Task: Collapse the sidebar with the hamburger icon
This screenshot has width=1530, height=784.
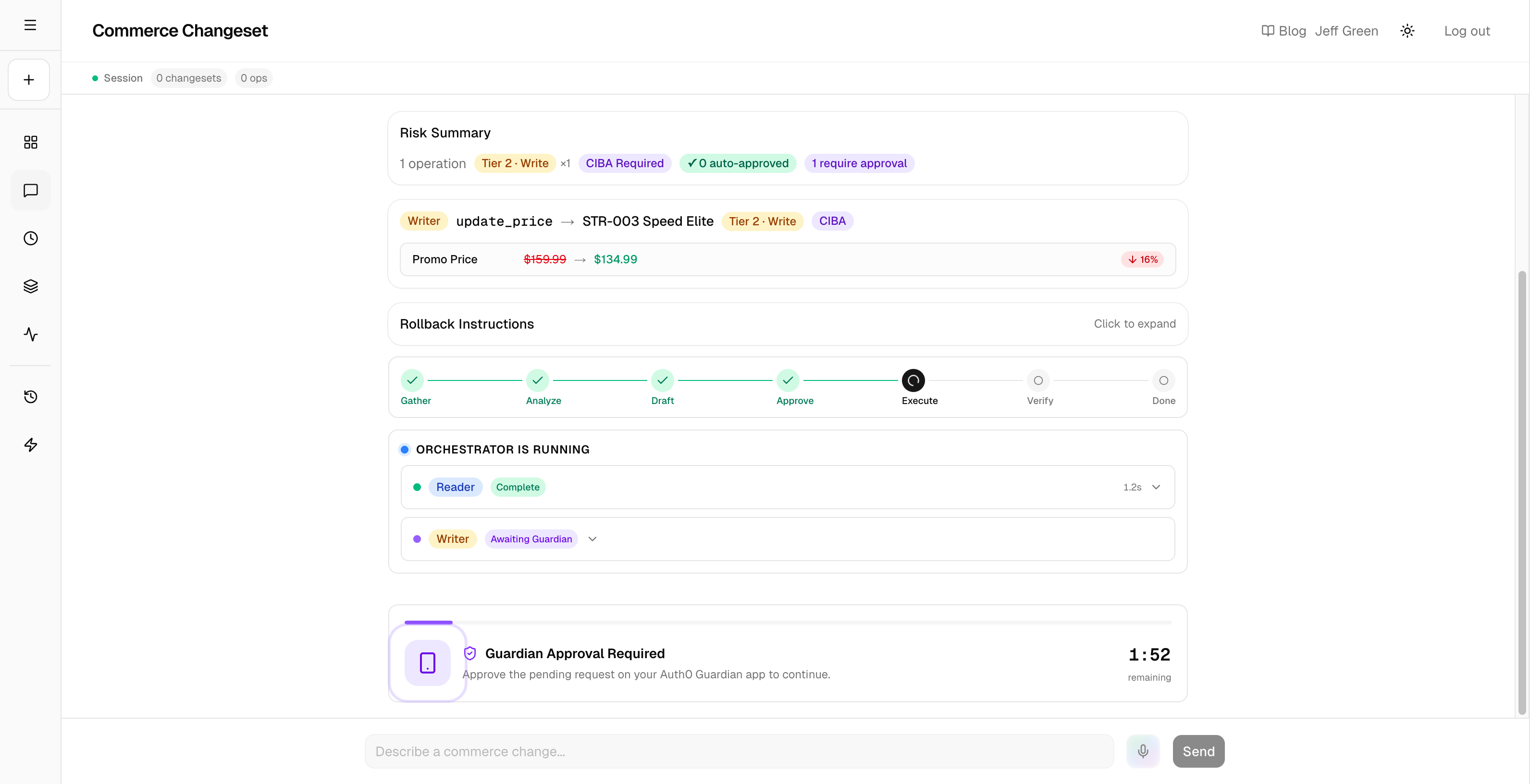Action: 30,25
